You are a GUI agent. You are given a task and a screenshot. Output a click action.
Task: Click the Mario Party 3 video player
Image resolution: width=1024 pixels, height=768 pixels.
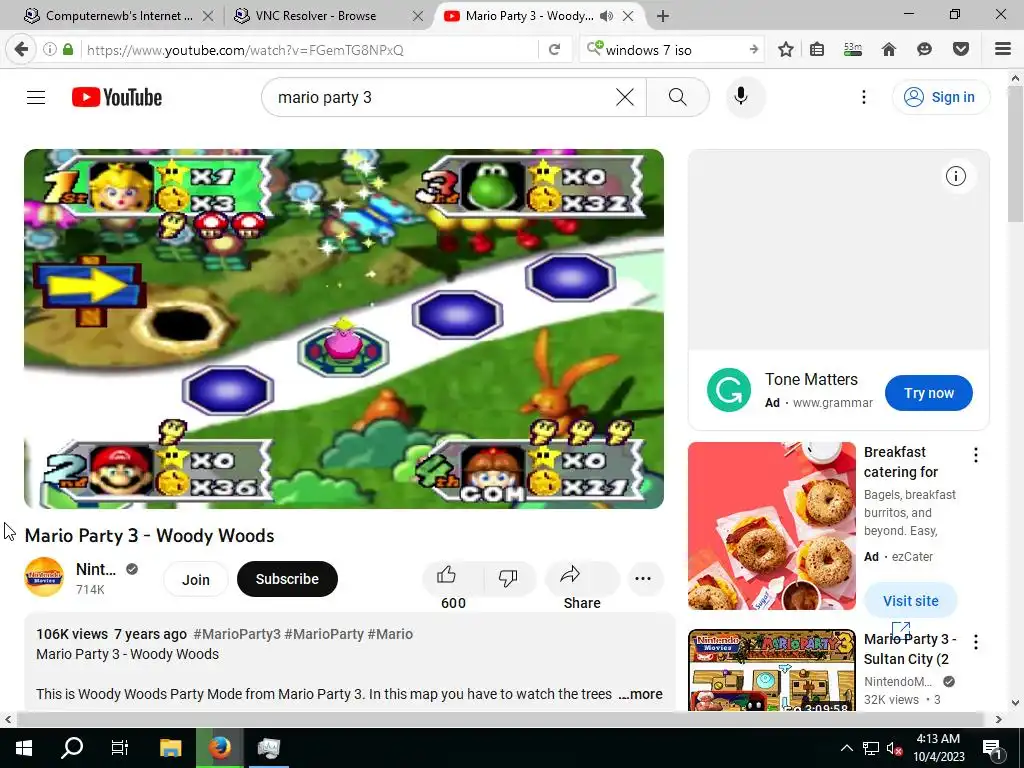coord(344,328)
